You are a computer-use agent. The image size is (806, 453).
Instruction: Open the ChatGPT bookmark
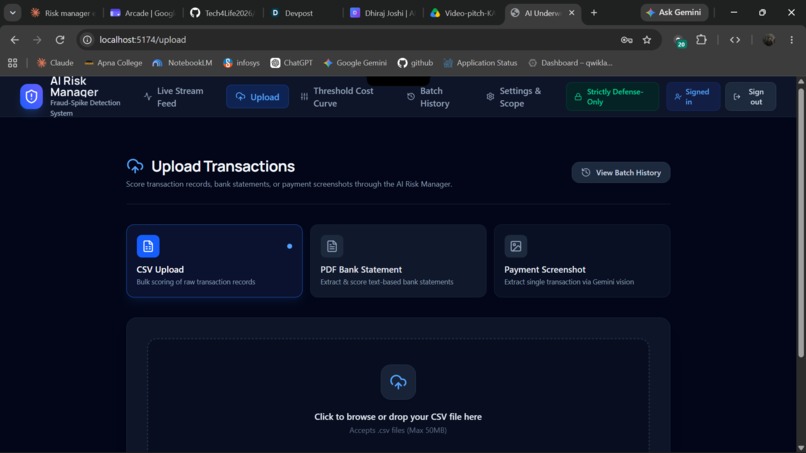click(x=291, y=63)
